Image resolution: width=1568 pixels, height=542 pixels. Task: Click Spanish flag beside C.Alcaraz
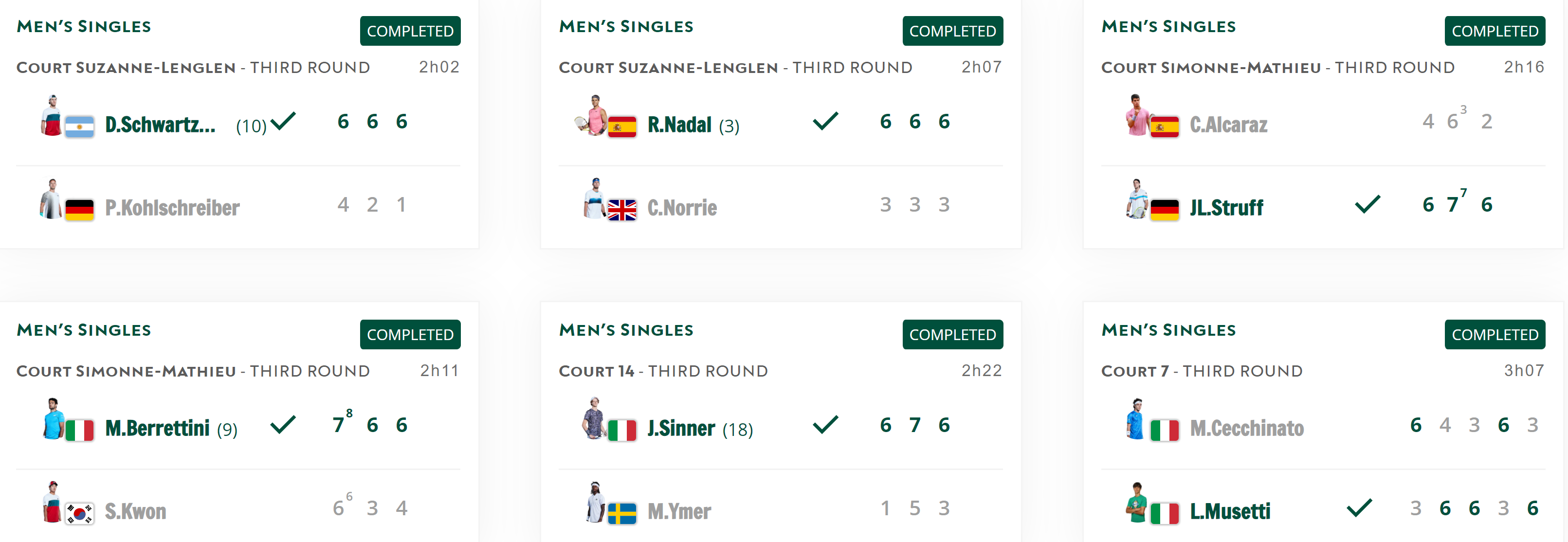point(1165,126)
